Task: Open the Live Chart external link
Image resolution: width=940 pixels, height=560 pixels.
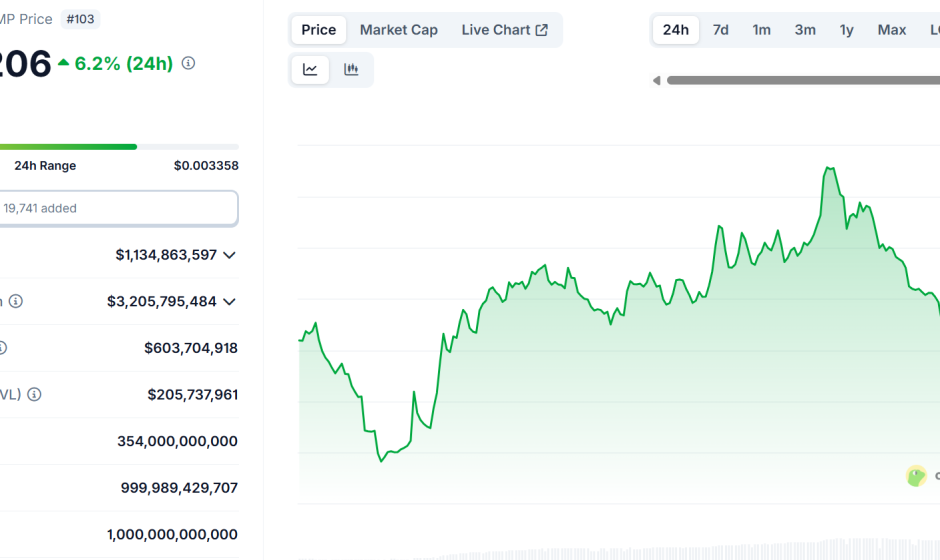Action: 504,30
